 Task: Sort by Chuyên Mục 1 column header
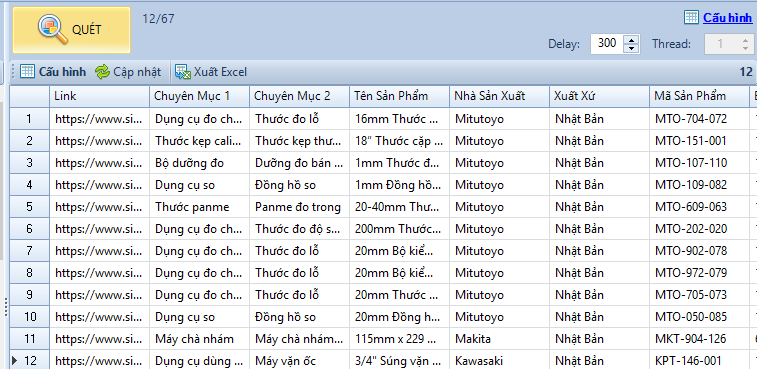click(x=199, y=96)
